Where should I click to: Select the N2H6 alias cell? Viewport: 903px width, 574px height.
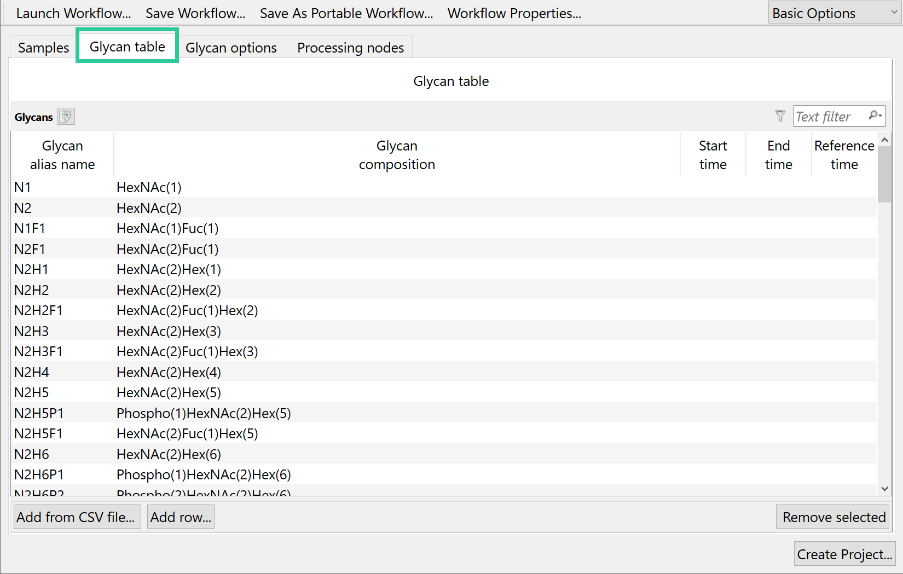pyautogui.click(x=31, y=454)
